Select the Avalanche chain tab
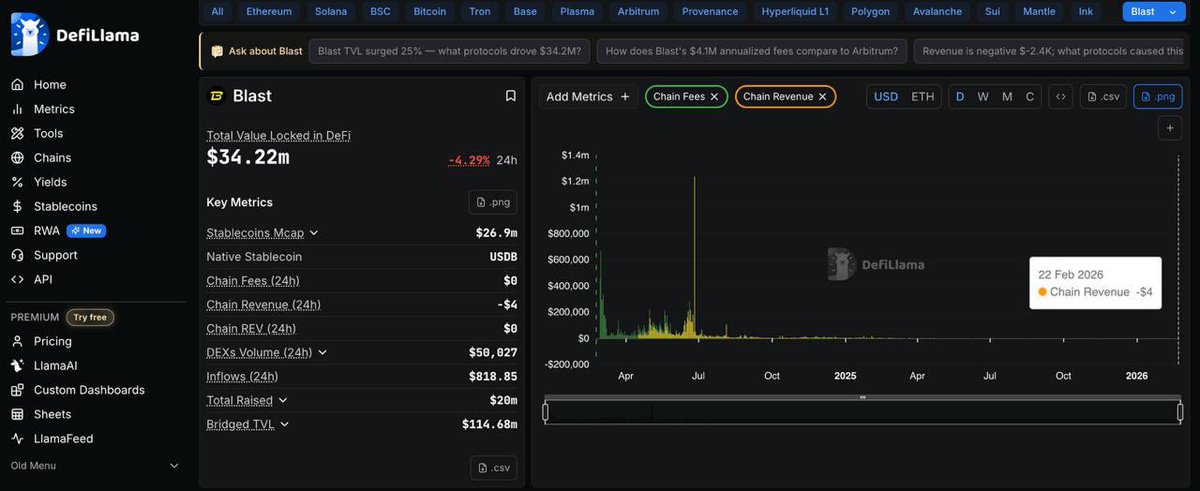1200x491 pixels. tap(939, 12)
